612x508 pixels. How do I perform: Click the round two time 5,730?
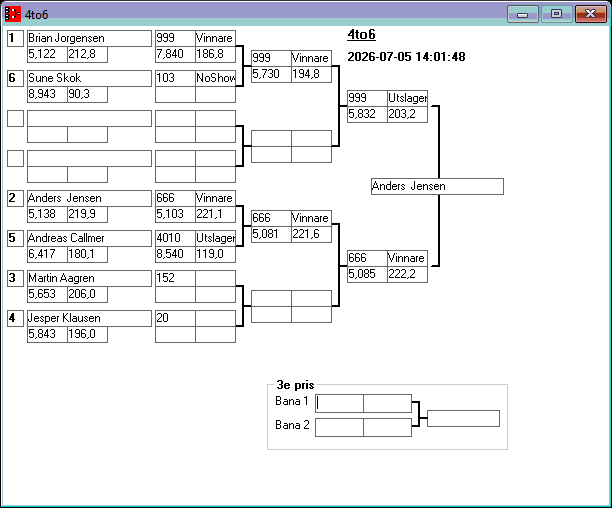(x=271, y=74)
